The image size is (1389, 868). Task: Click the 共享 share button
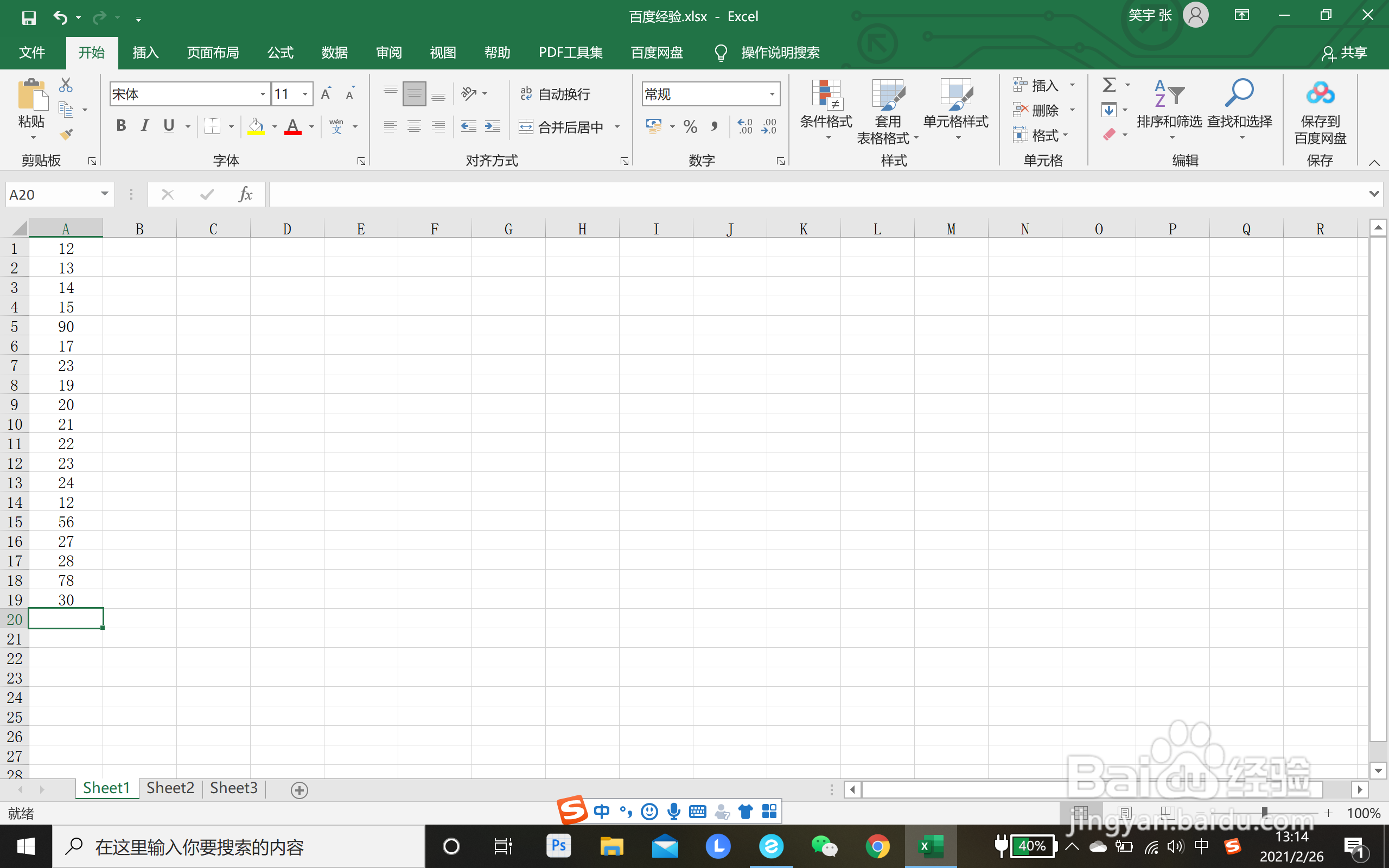(x=1344, y=53)
